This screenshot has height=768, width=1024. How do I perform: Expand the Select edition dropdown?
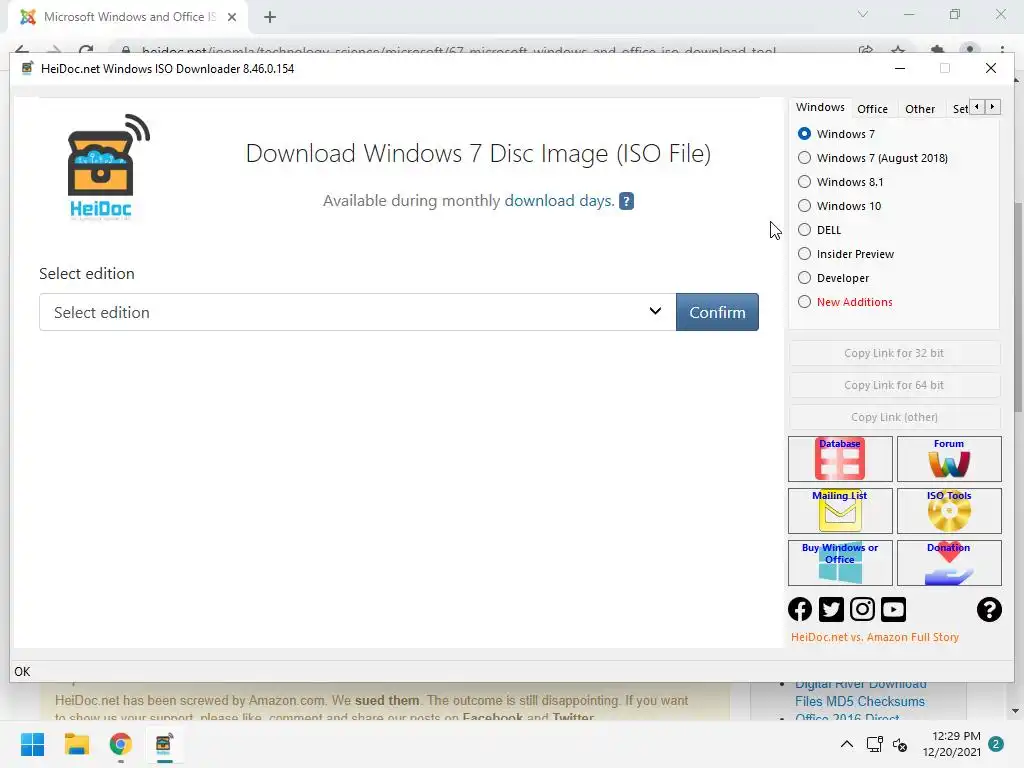click(357, 312)
